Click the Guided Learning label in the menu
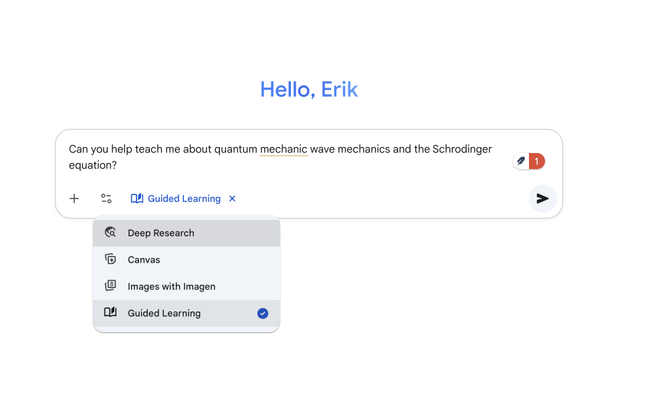 point(164,314)
